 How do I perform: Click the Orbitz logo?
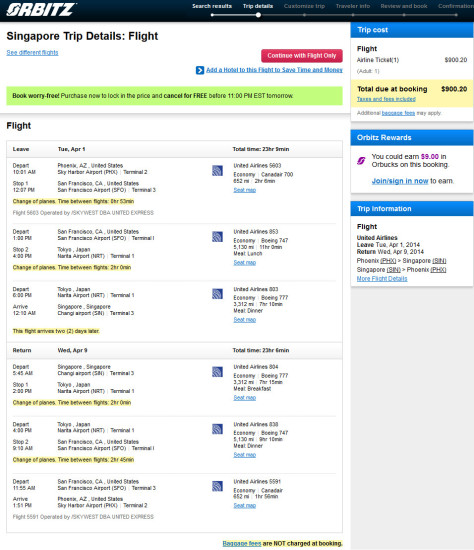pyautogui.click(x=41, y=9)
